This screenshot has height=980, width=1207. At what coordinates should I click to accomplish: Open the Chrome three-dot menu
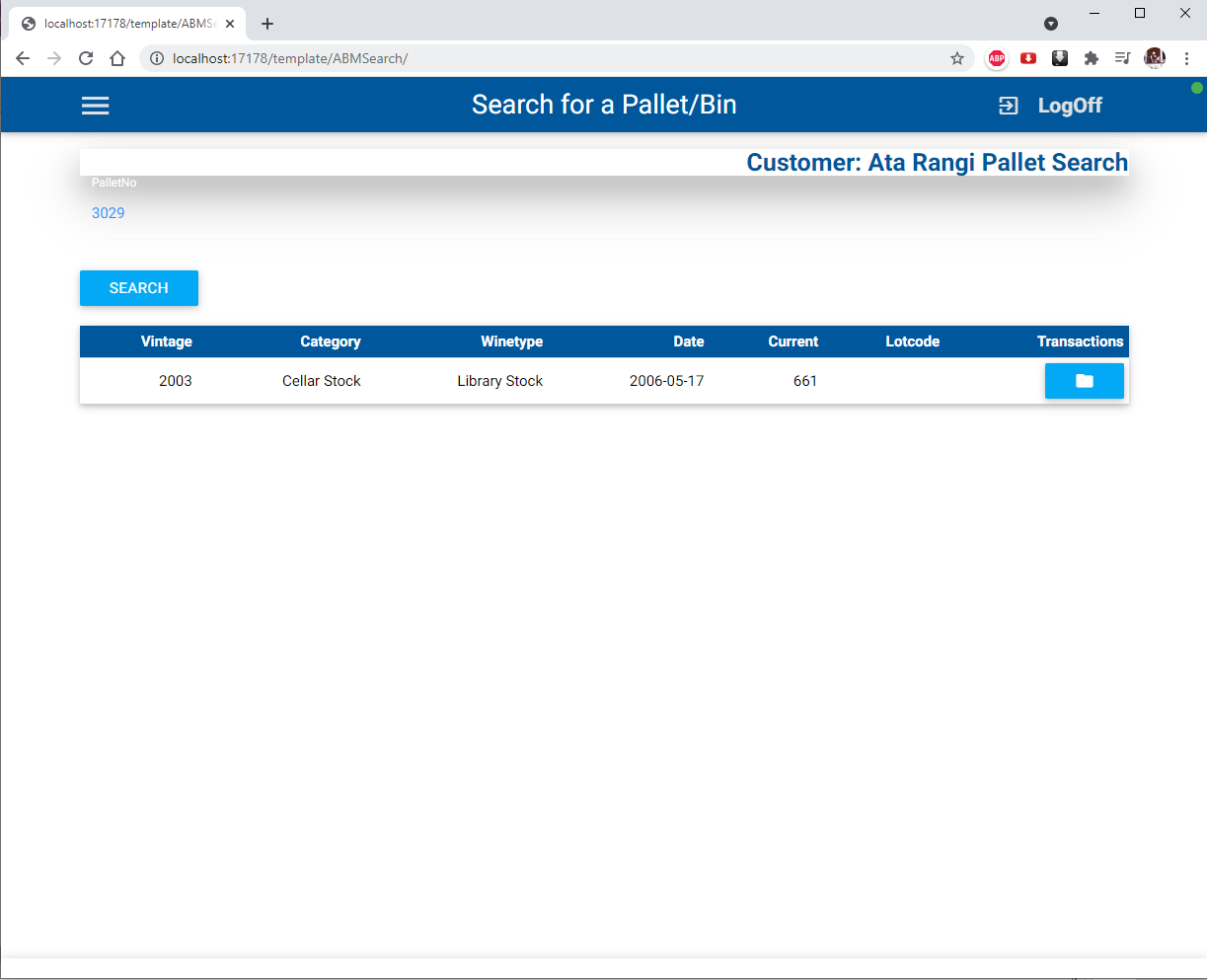tap(1186, 58)
